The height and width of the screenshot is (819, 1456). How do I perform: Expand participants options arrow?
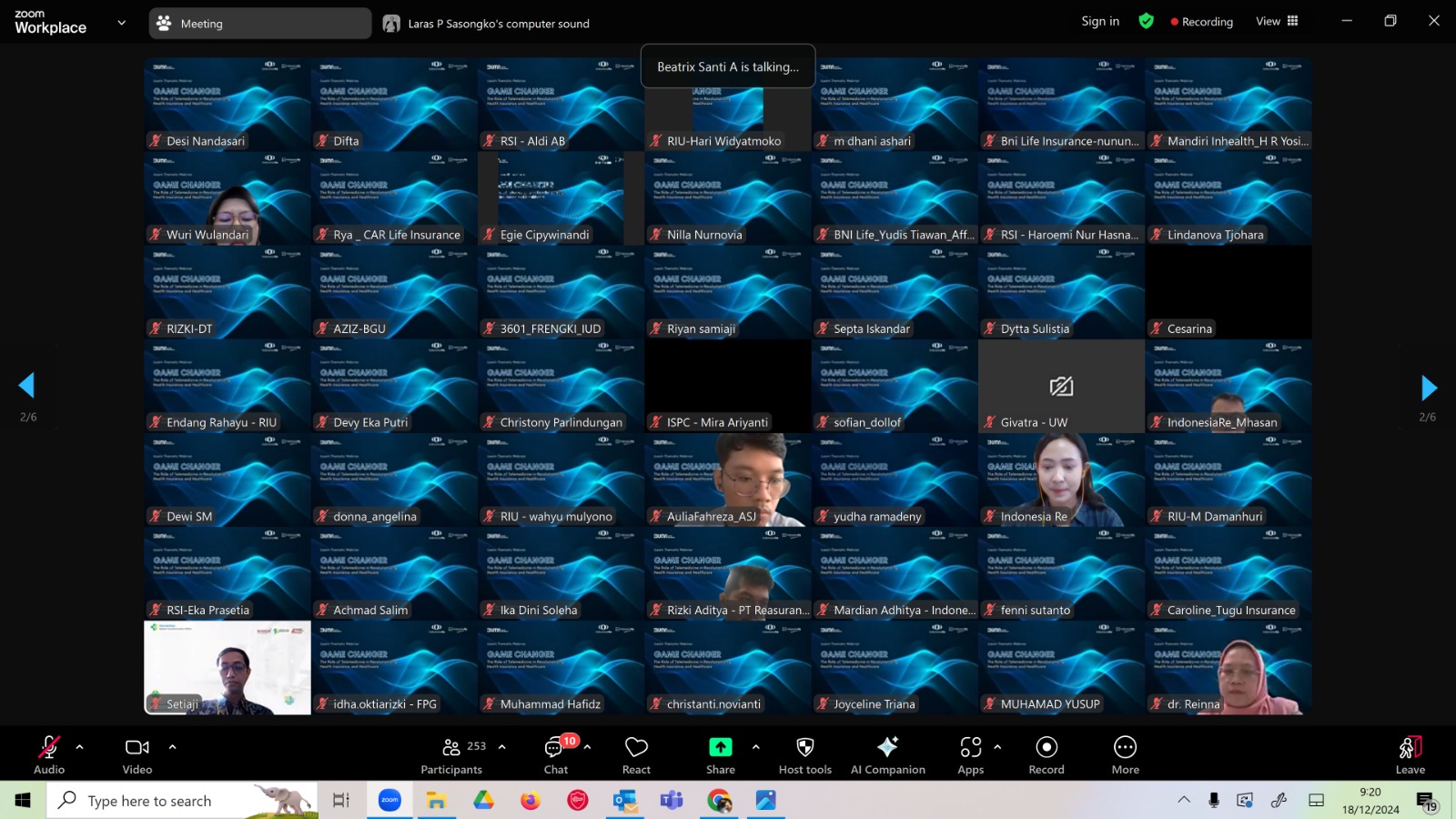(501, 747)
